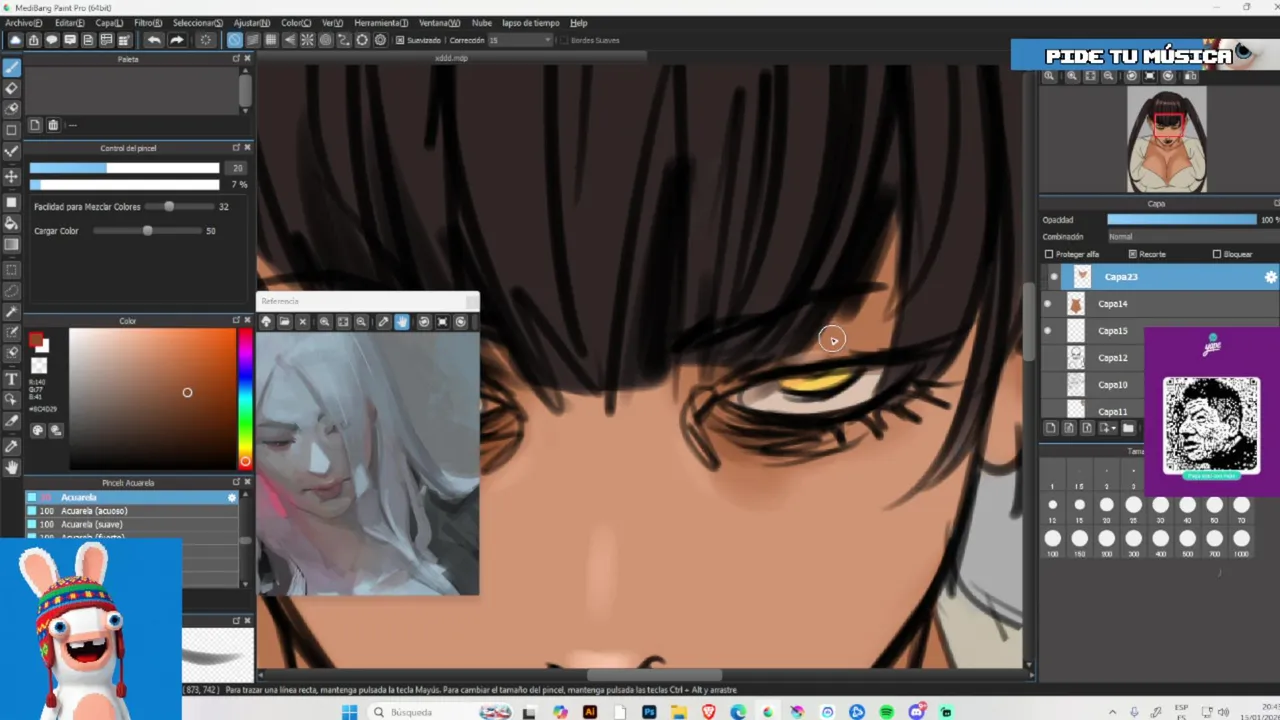The image size is (1280, 720).
Task: Delete the palette color with trash icon
Action: (53, 125)
